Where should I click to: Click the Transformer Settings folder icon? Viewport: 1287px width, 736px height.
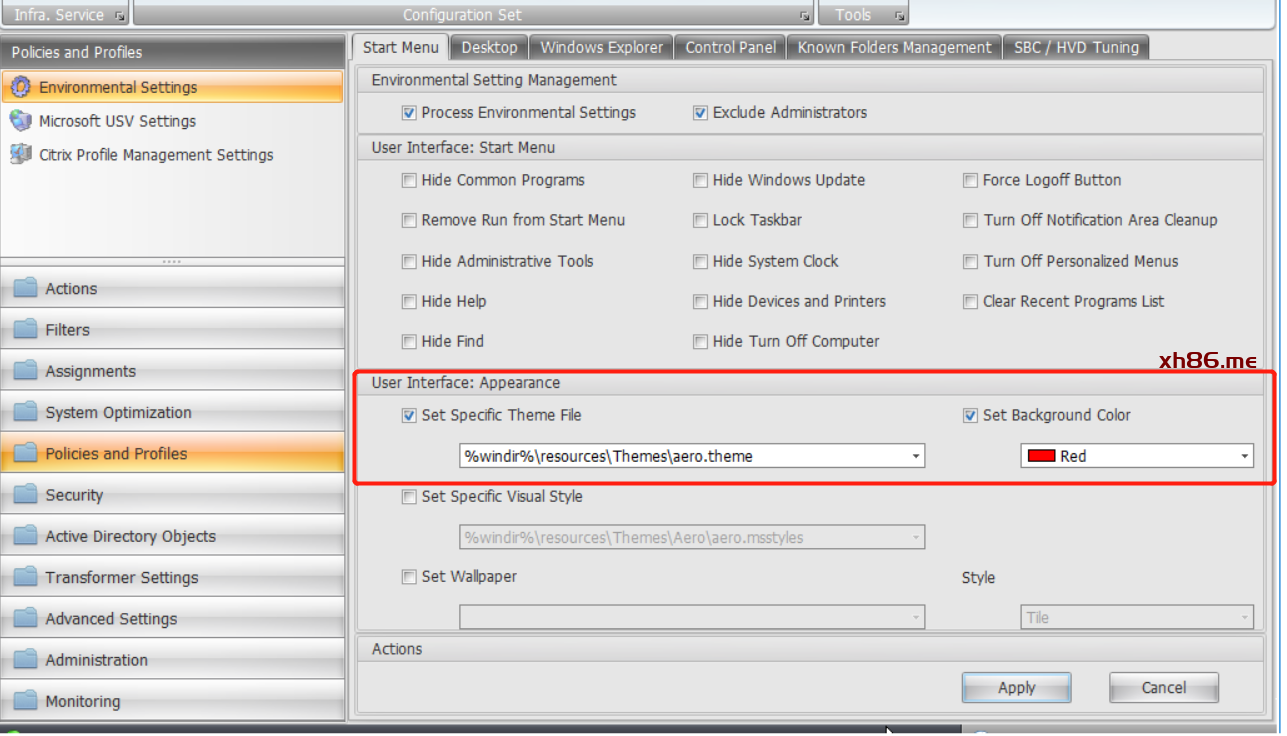click(25, 577)
